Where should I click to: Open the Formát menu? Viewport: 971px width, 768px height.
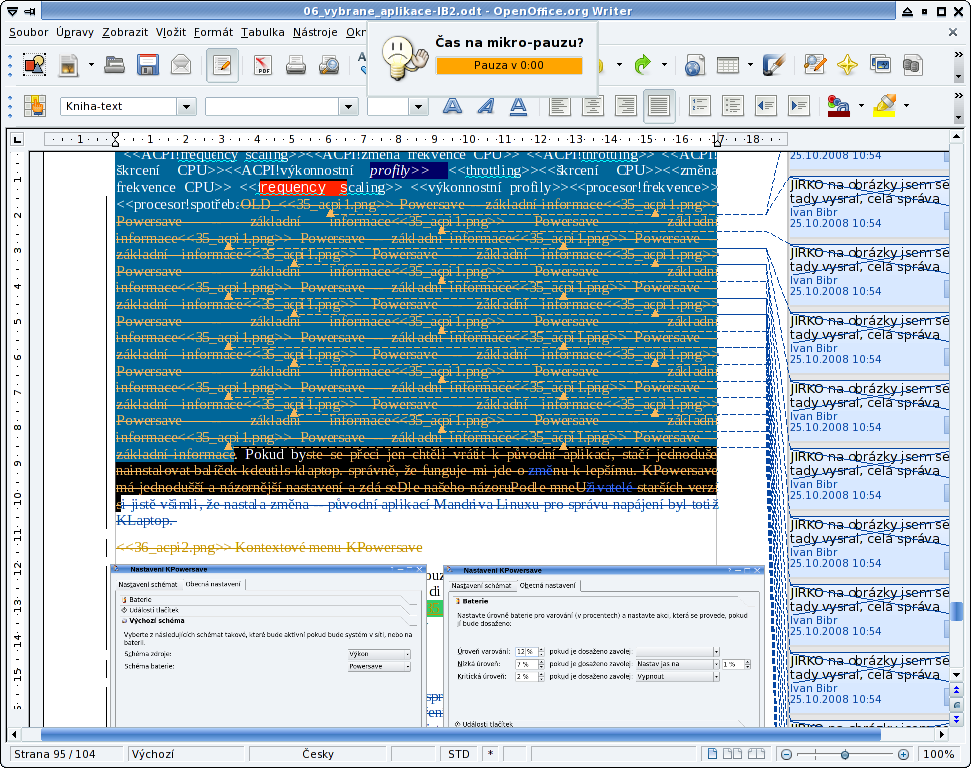[214, 32]
